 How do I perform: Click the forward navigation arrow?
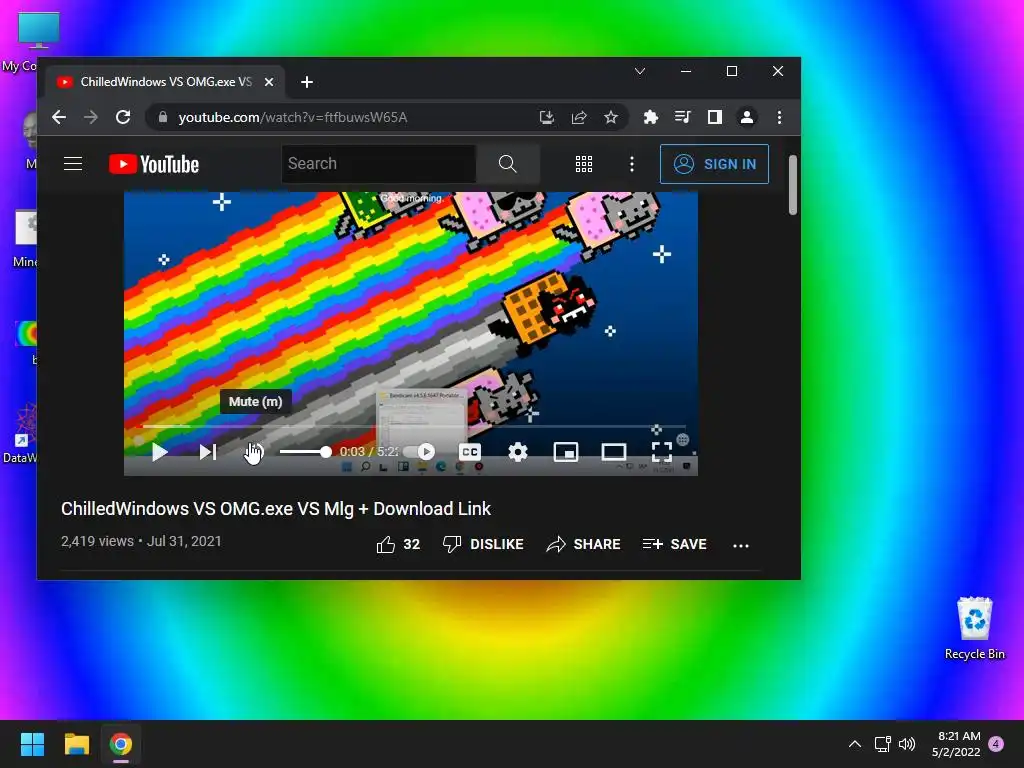[91, 117]
